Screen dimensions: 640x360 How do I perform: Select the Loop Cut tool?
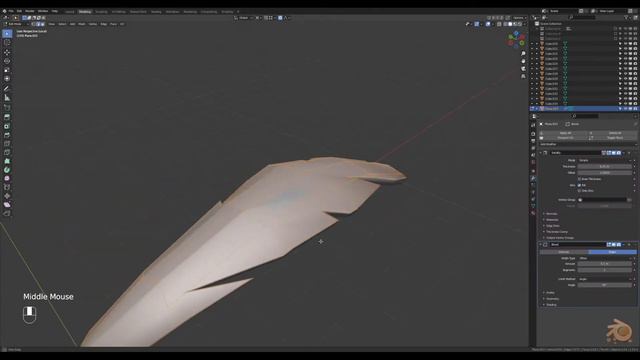(x=7, y=143)
